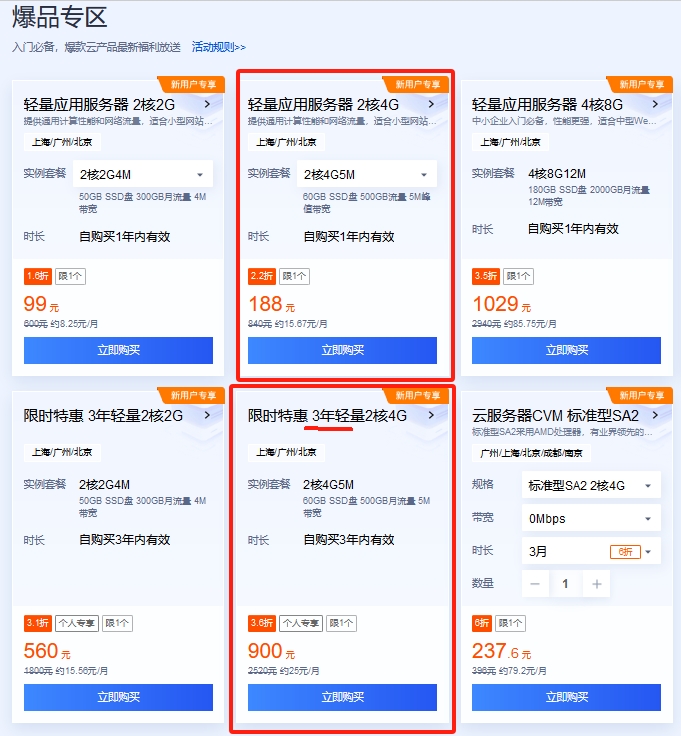The height and width of the screenshot is (736, 681).
Task: Open the 标准型SA2 2核4G spec dropdown
Action: click(591, 485)
